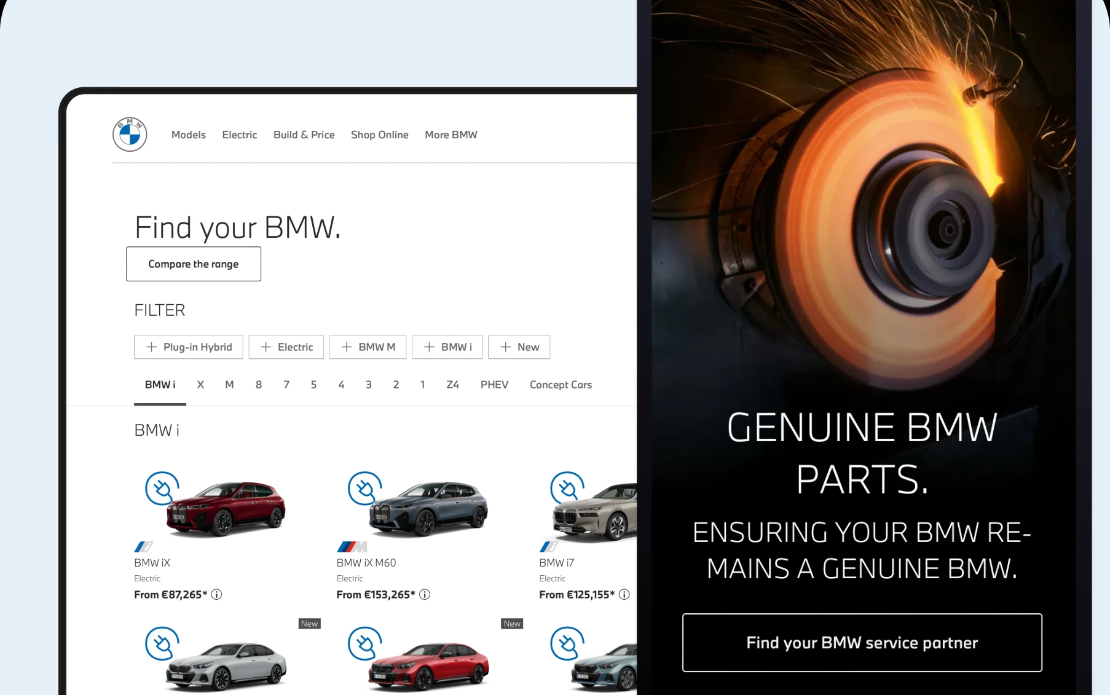Screen dimensions: 1110x695
Task: Switch to the M series tab
Action: coord(229,385)
